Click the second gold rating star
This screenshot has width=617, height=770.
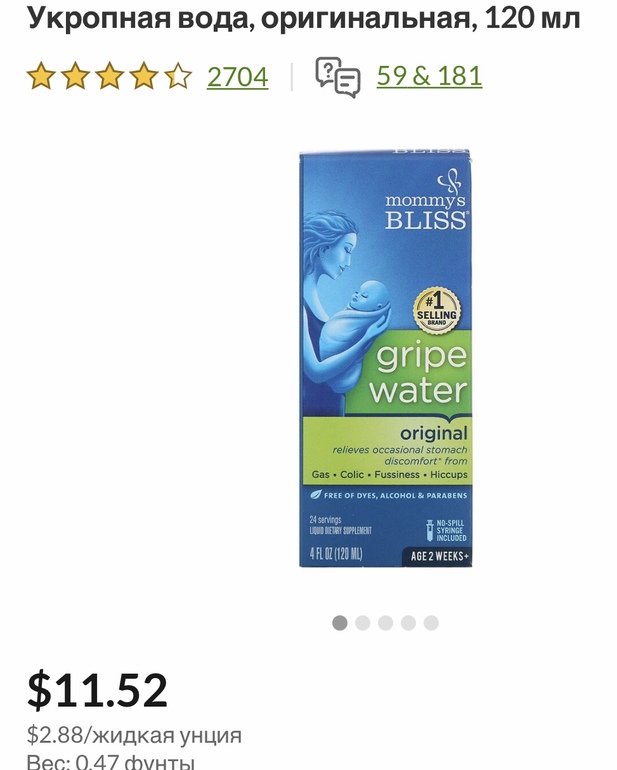click(75, 76)
